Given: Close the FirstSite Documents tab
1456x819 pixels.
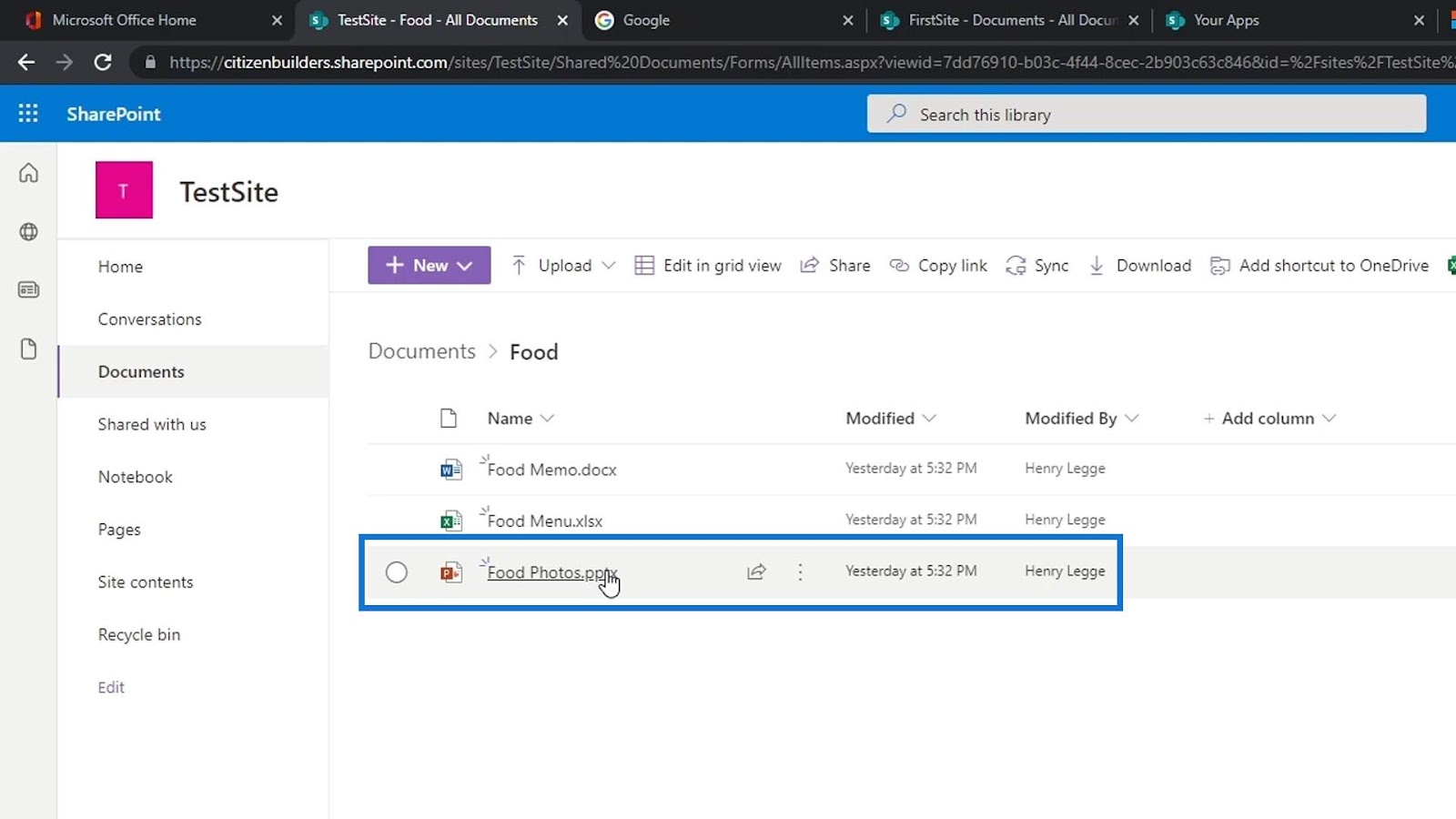Looking at the screenshot, I should click(1134, 20).
